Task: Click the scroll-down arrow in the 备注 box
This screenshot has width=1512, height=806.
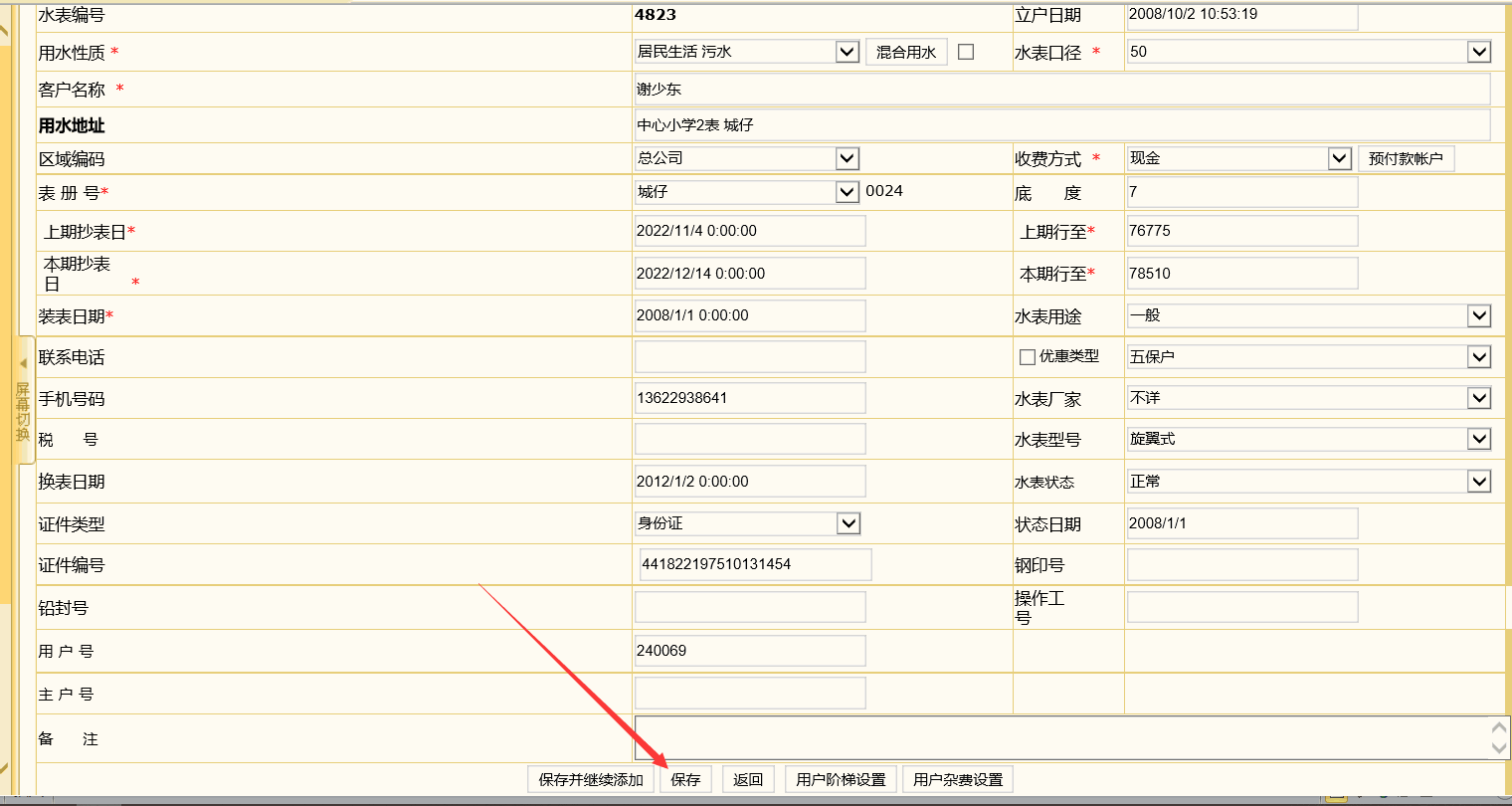Action: click(1499, 748)
